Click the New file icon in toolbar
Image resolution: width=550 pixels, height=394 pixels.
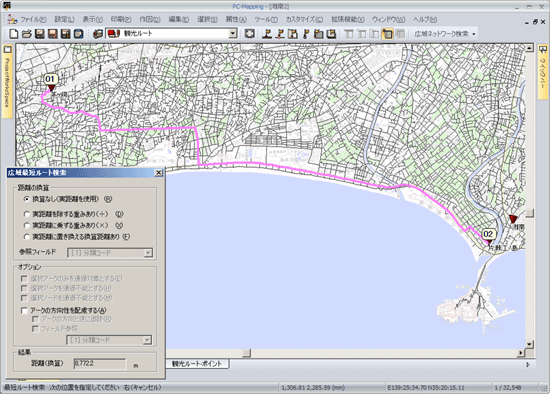tap(13, 34)
